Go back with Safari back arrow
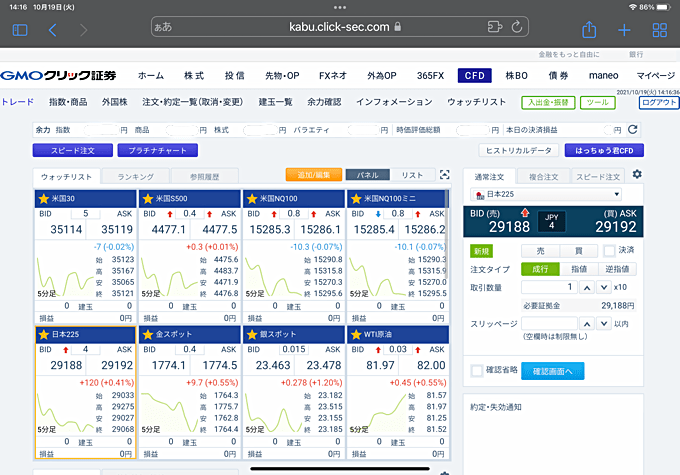 pyautogui.click(x=52, y=30)
